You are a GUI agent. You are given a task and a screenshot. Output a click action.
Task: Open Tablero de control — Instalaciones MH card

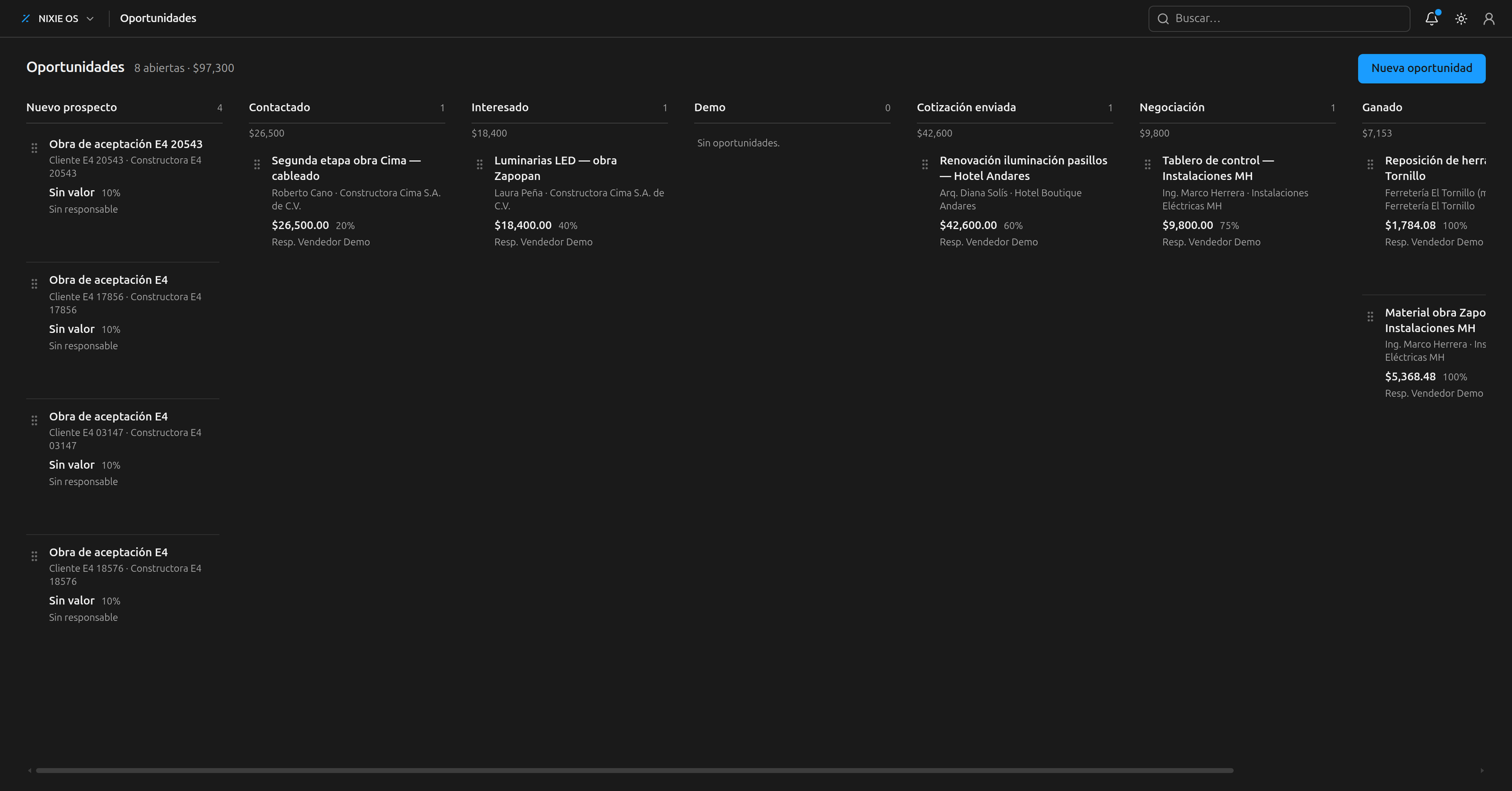point(1218,168)
